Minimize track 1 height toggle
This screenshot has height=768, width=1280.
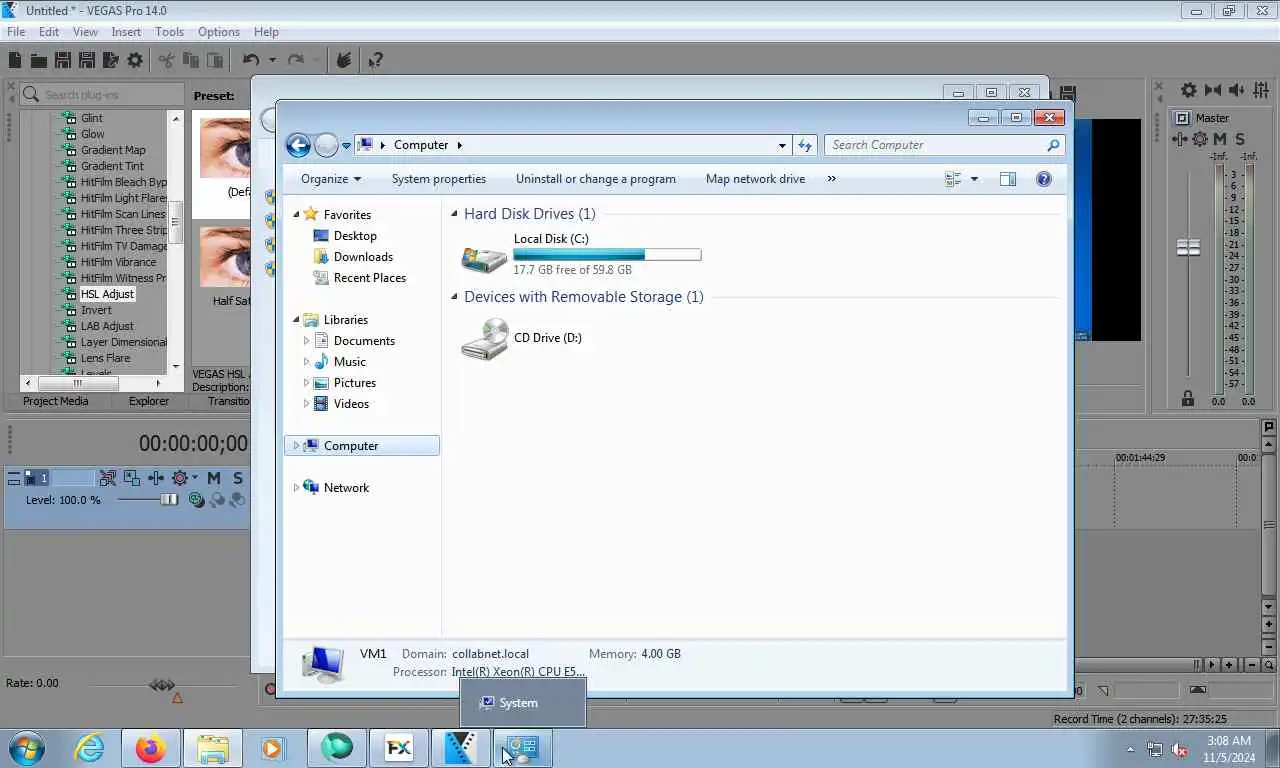coord(13,478)
